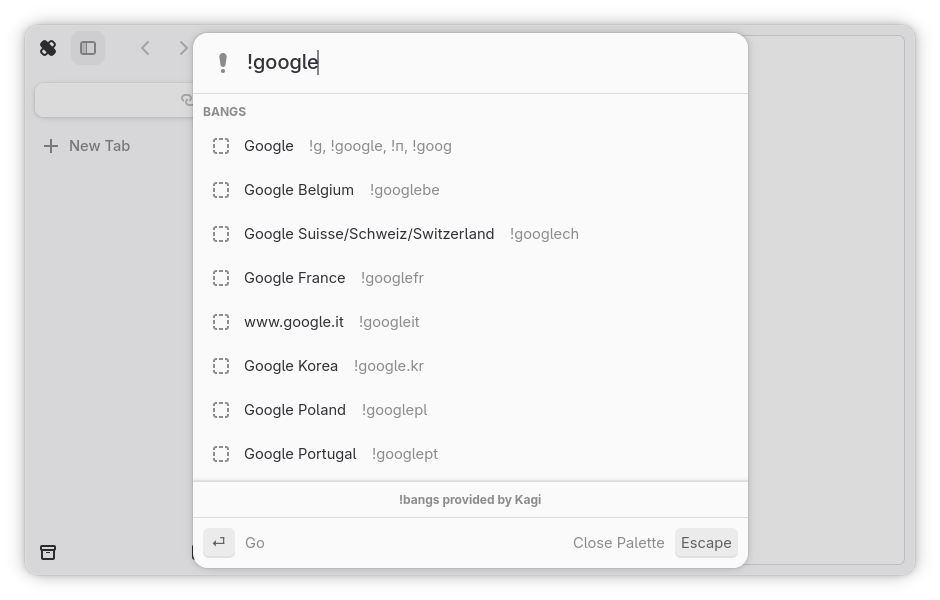The width and height of the screenshot is (940, 600).
Task: Click the dashed icon next to www.google.it
Action: [221, 322]
